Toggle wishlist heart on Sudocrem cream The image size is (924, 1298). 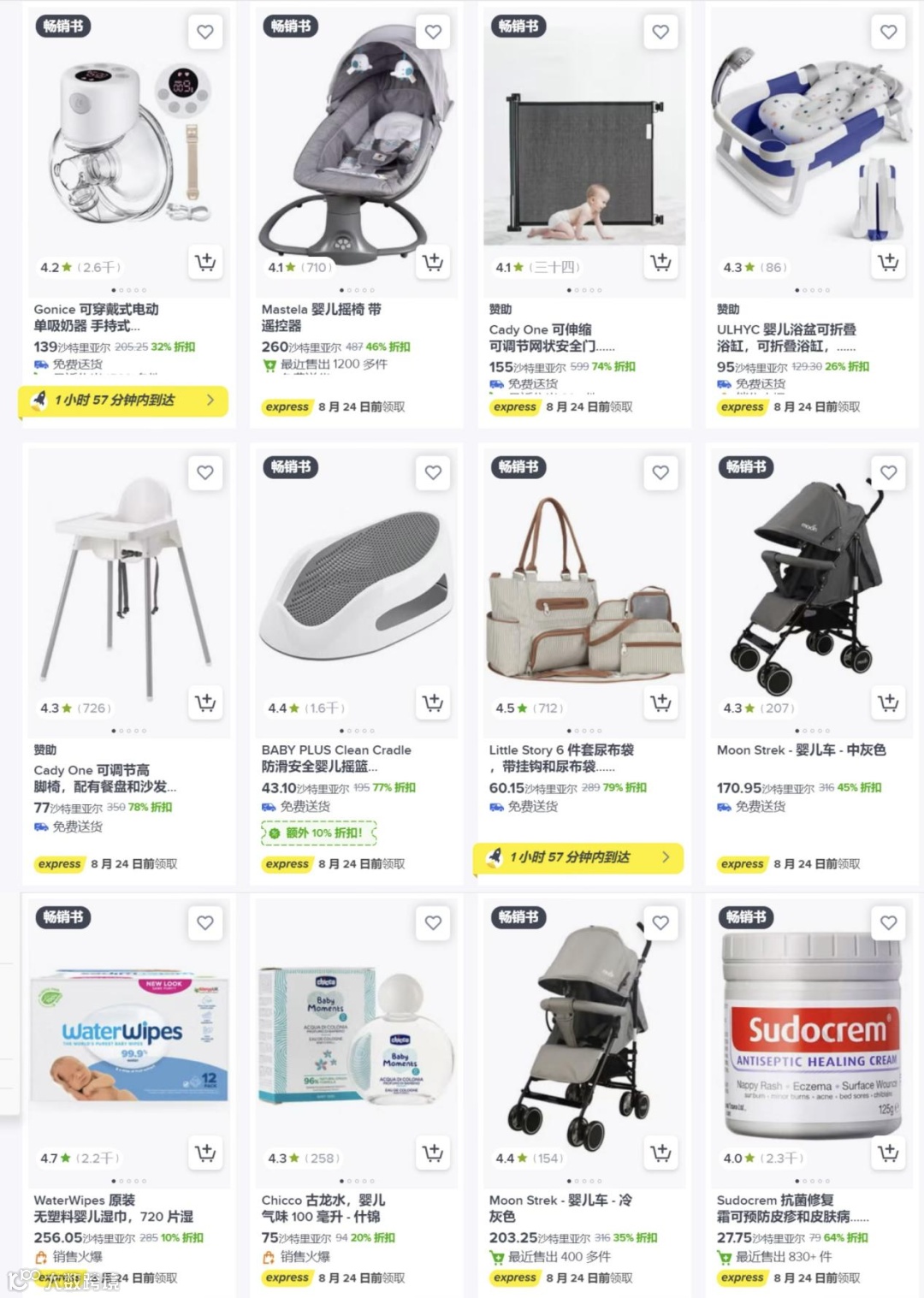[888, 922]
